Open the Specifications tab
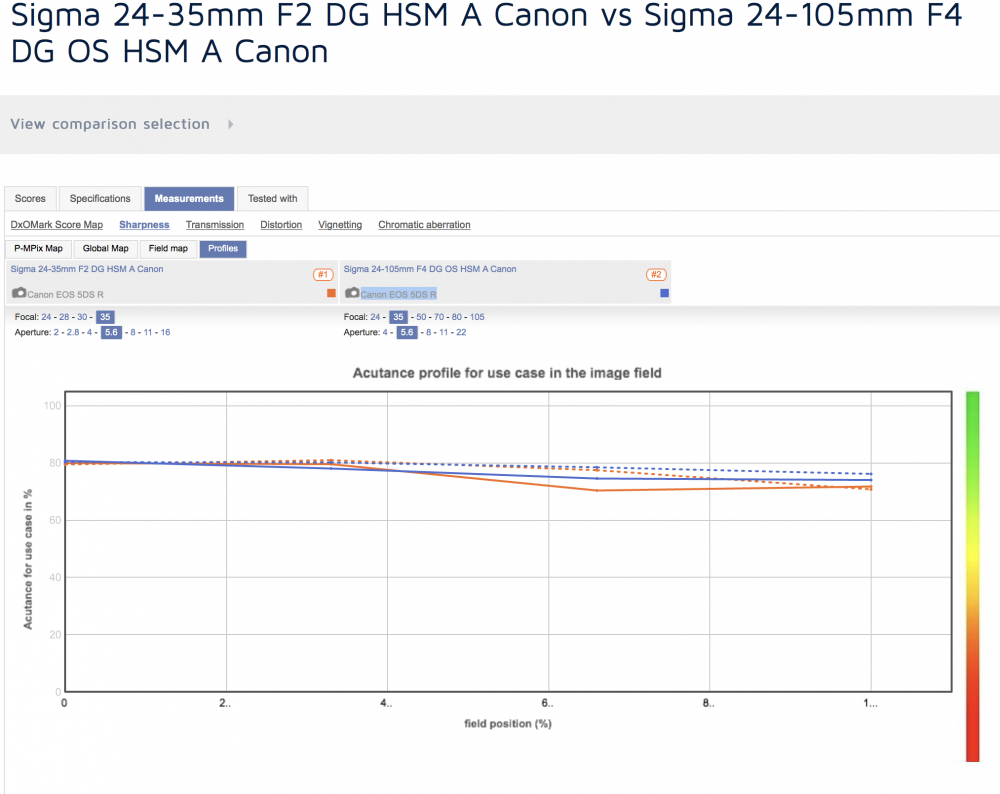The height and width of the screenshot is (794, 1000). pyautogui.click(x=100, y=198)
